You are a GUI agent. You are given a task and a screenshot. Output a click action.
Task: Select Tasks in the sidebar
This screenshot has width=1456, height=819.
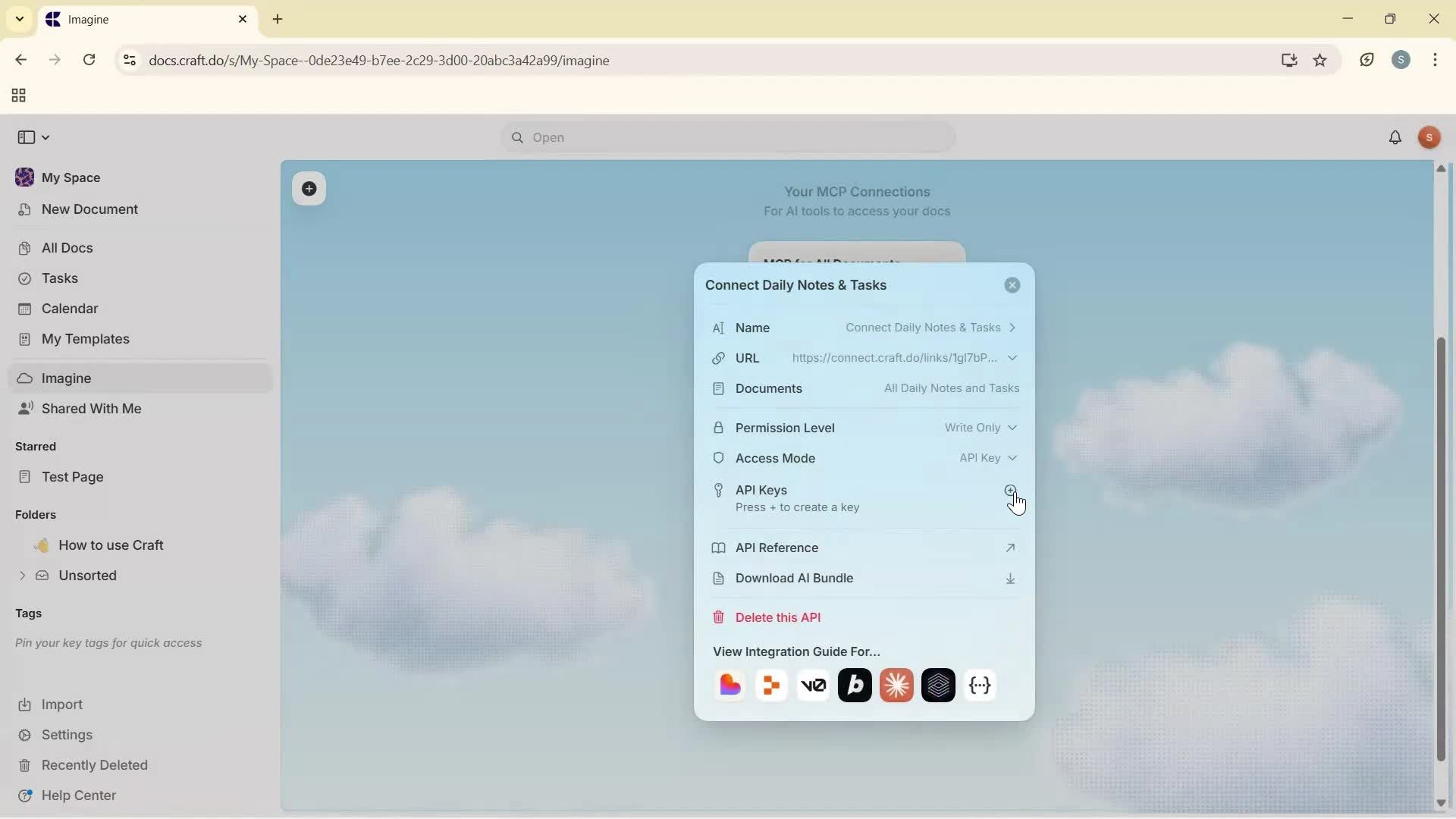click(58, 278)
